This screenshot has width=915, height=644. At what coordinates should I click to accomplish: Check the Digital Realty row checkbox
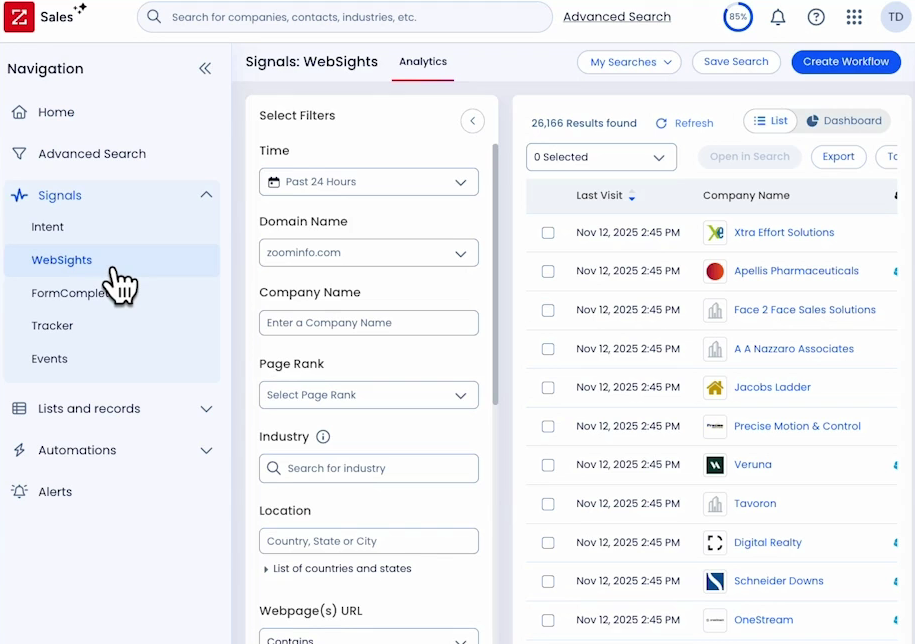click(x=548, y=542)
